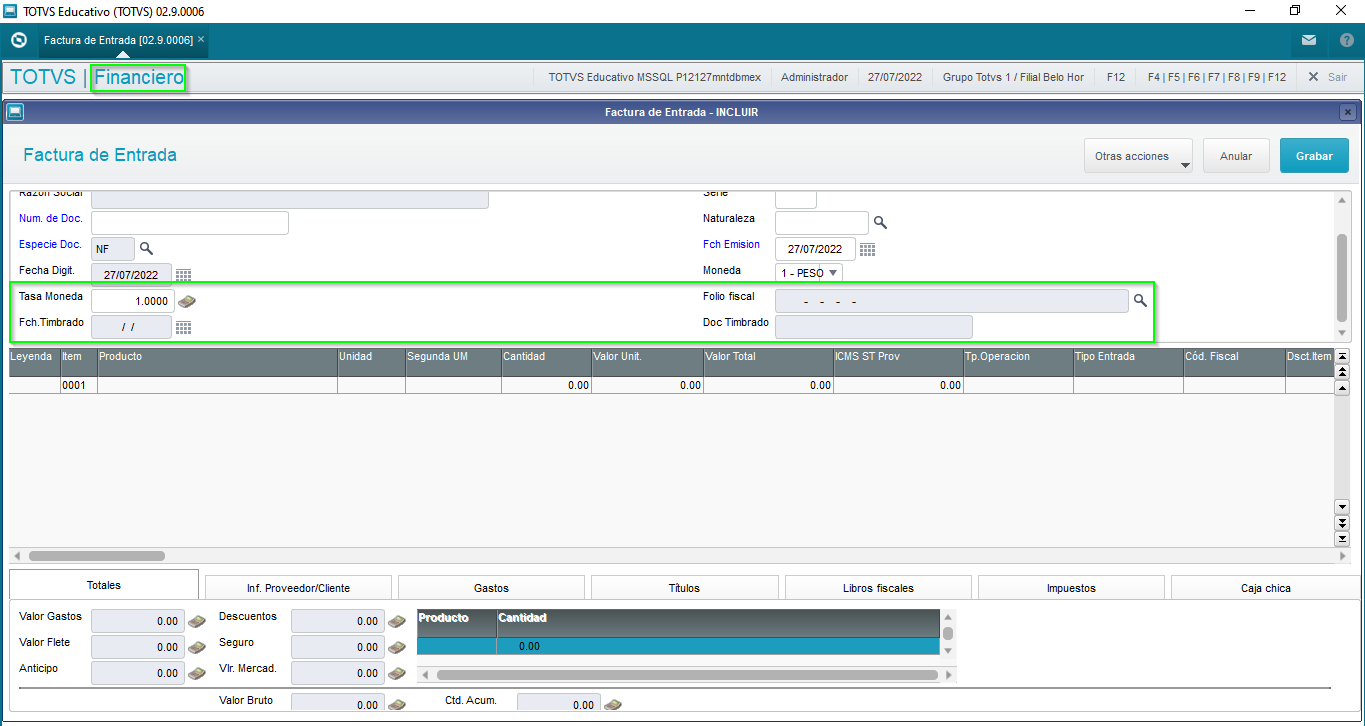The width and height of the screenshot is (1365, 726).
Task: Click the left arrow of items grid horizontal scrollbar
Action: tap(16, 556)
